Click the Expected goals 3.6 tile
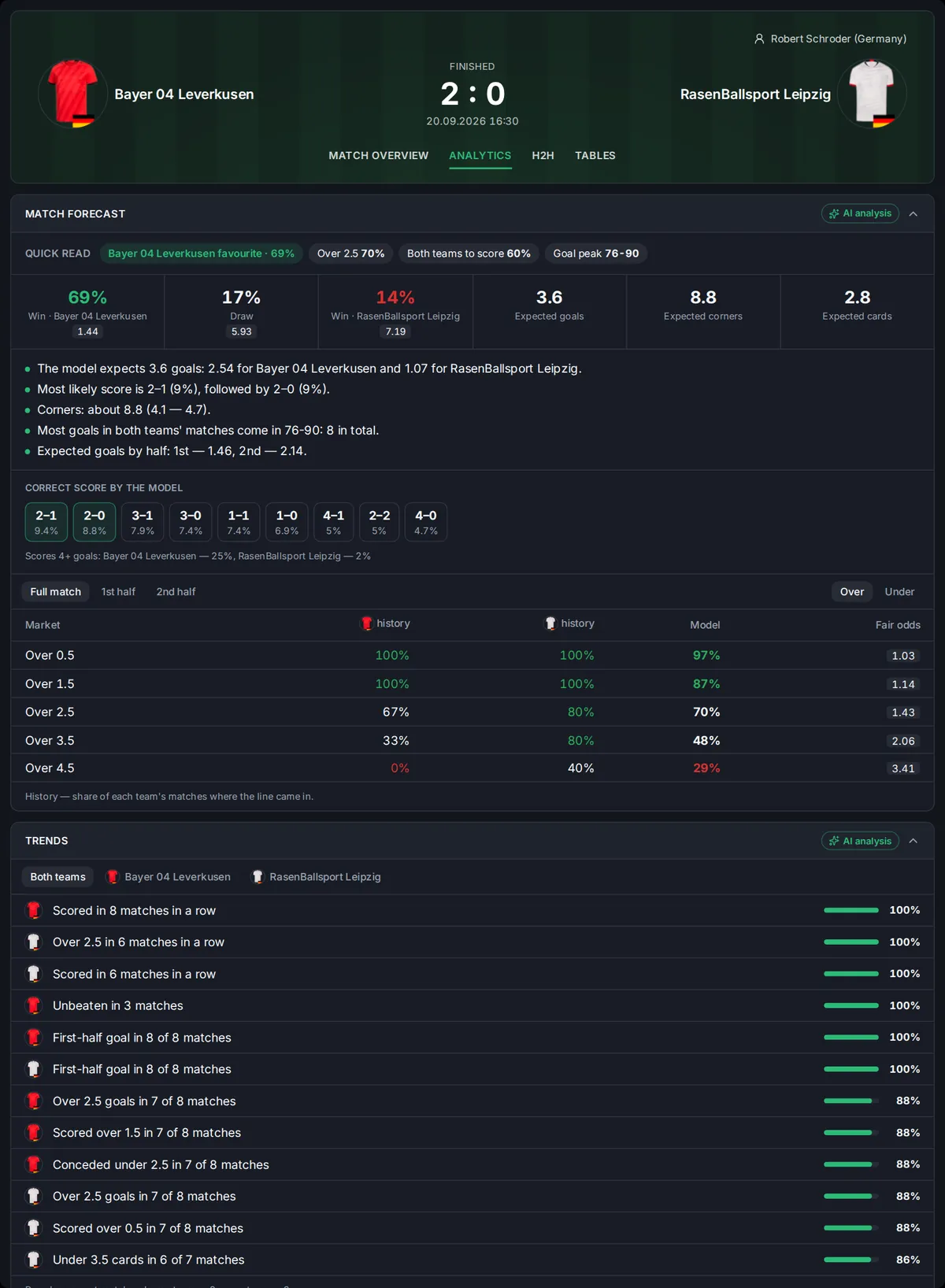This screenshot has height=1288, width=945. [550, 312]
